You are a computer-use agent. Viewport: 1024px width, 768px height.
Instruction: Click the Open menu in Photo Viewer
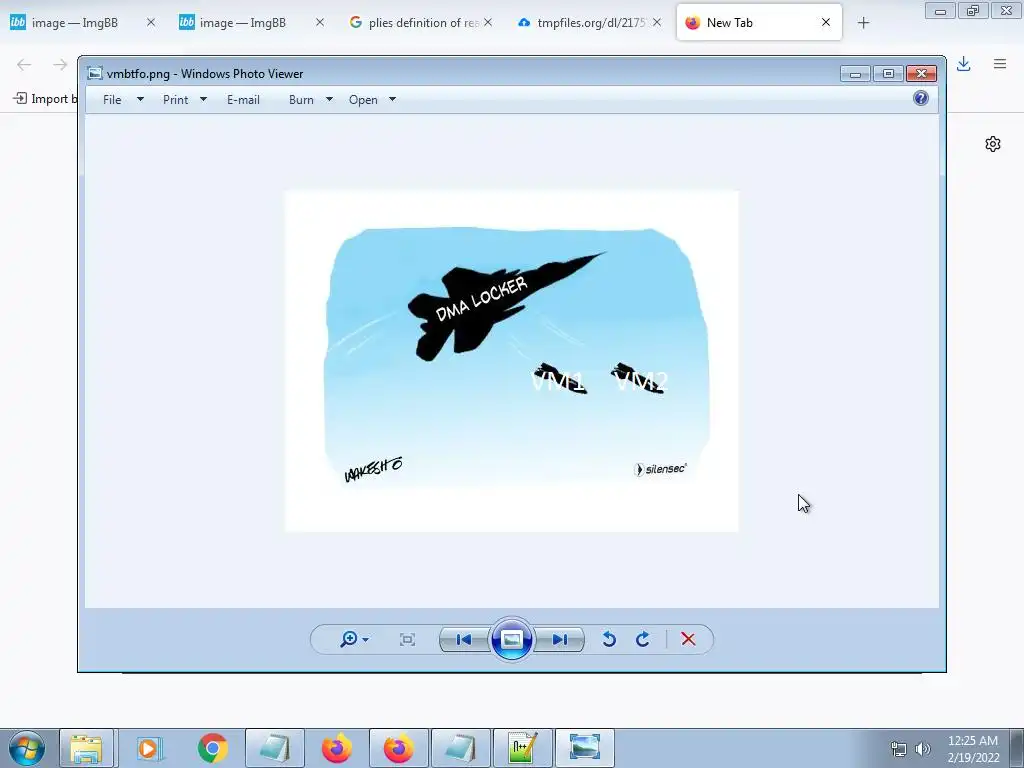click(363, 100)
